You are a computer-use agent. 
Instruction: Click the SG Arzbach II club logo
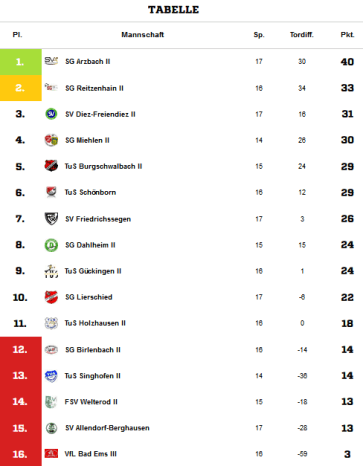tap(51, 61)
